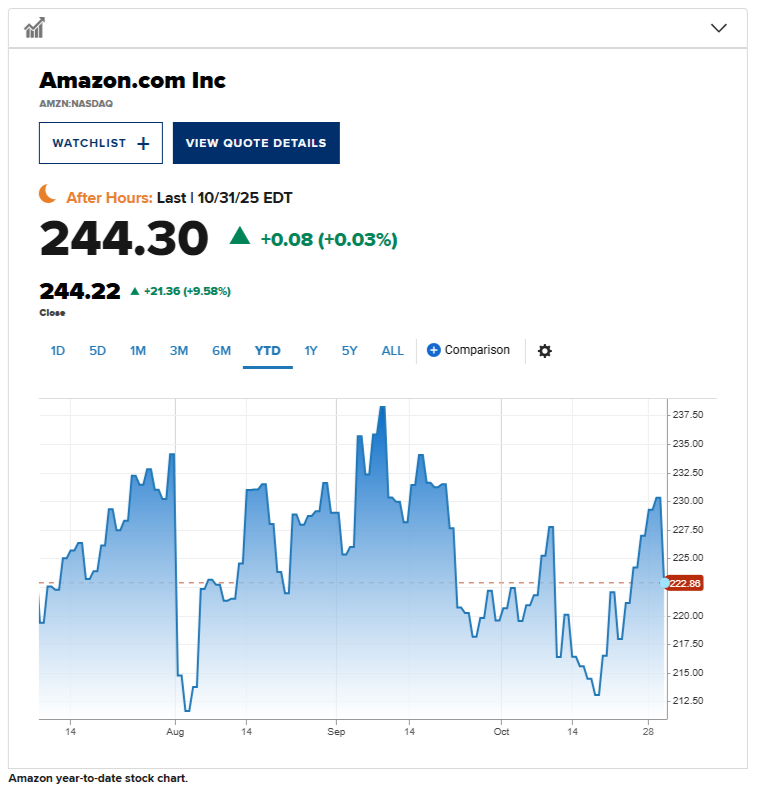
Task: Select the 3M time range
Action: click(x=179, y=351)
